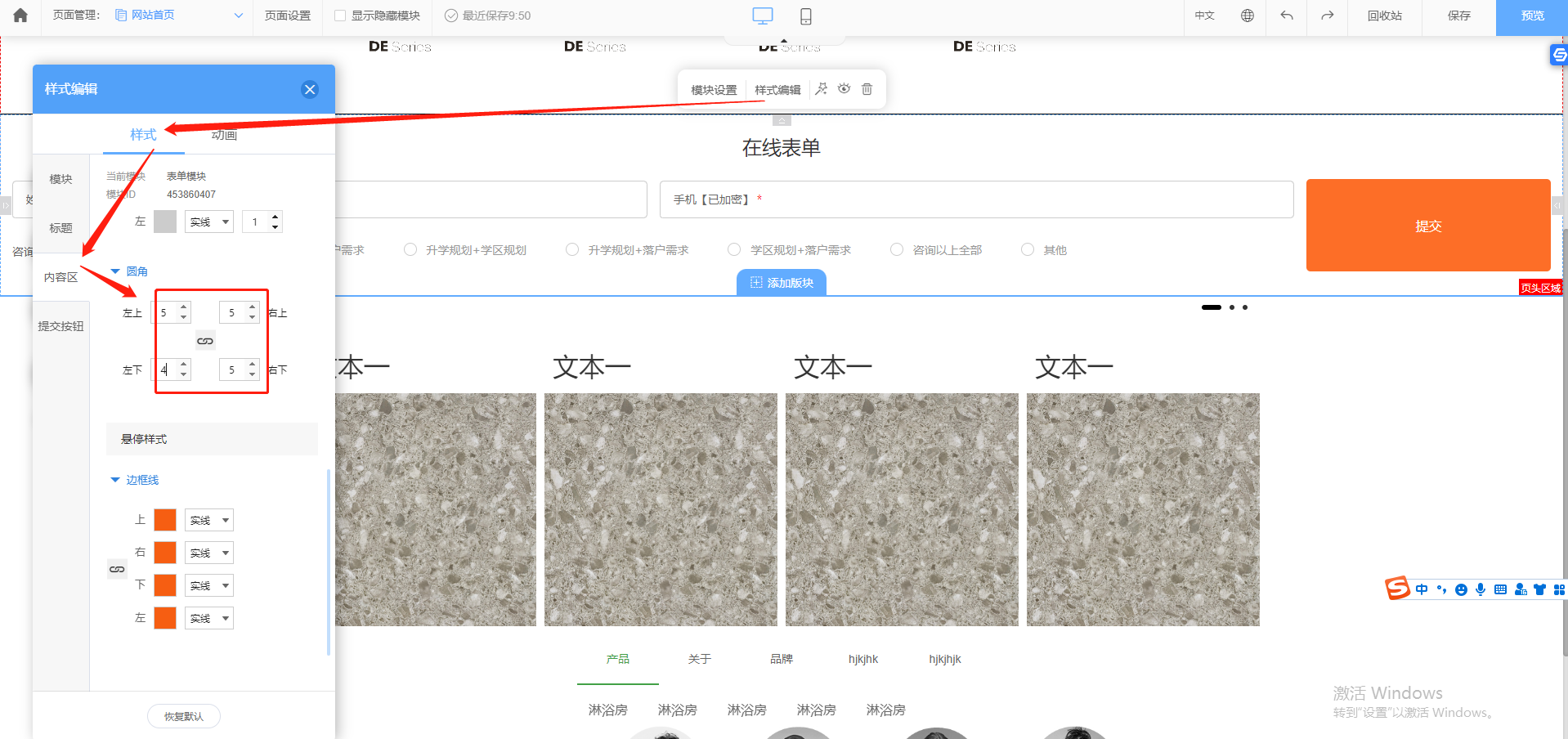Delete the module with the trash icon
1568x739 pixels.
click(x=867, y=89)
